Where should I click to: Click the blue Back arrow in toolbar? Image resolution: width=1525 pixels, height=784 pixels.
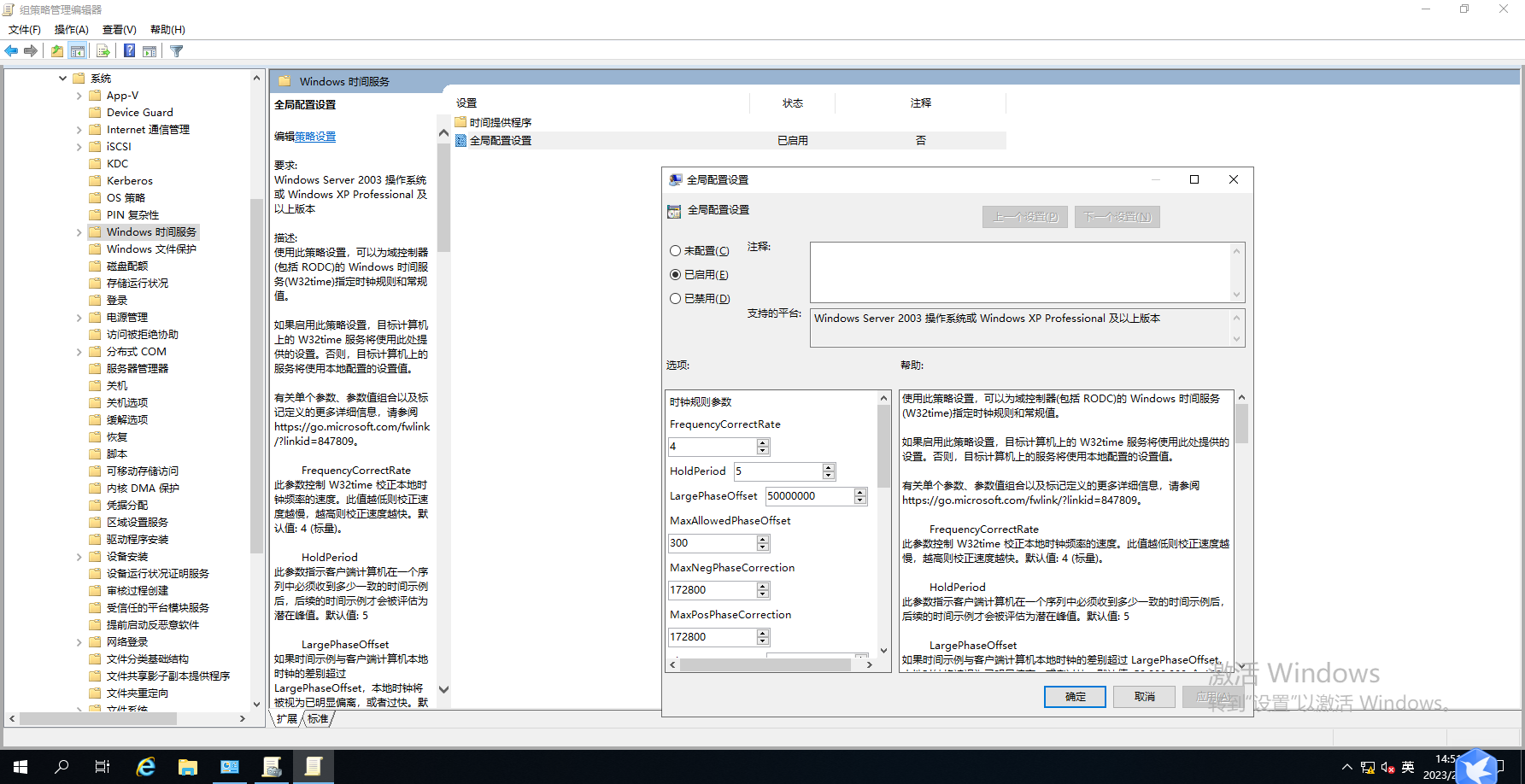(11, 51)
